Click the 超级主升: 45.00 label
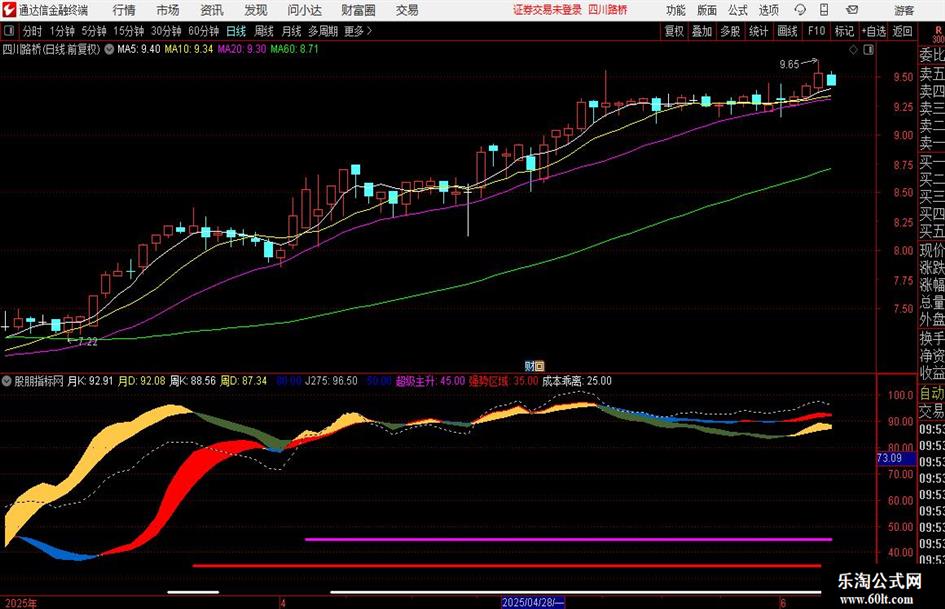945x609 pixels. click(430, 381)
